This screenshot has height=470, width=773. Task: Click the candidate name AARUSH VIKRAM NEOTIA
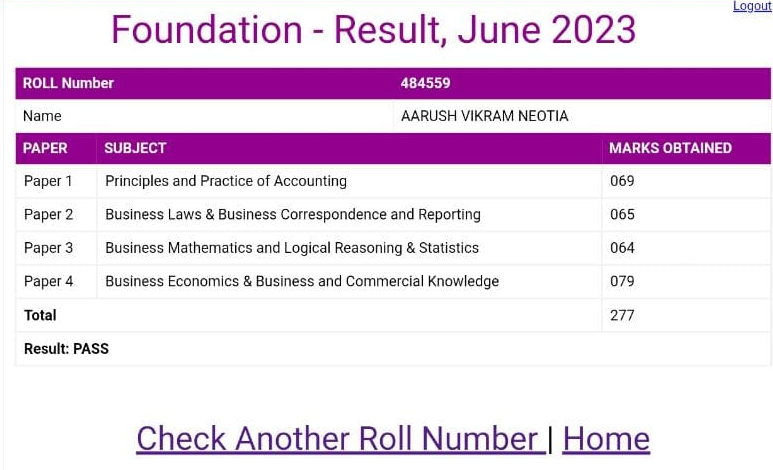[484, 116]
